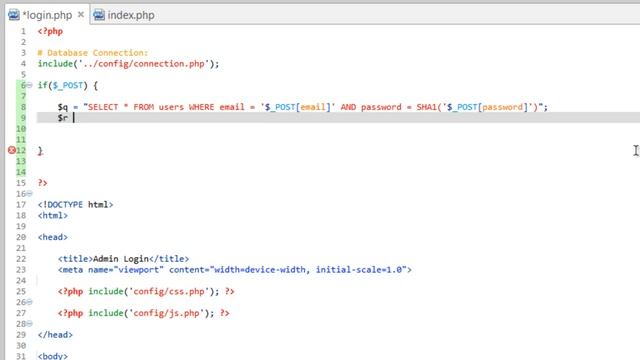The height and width of the screenshot is (360, 640).
Task: Click the PHP file icon on index.php tab
Action: [x=99, y=15]
